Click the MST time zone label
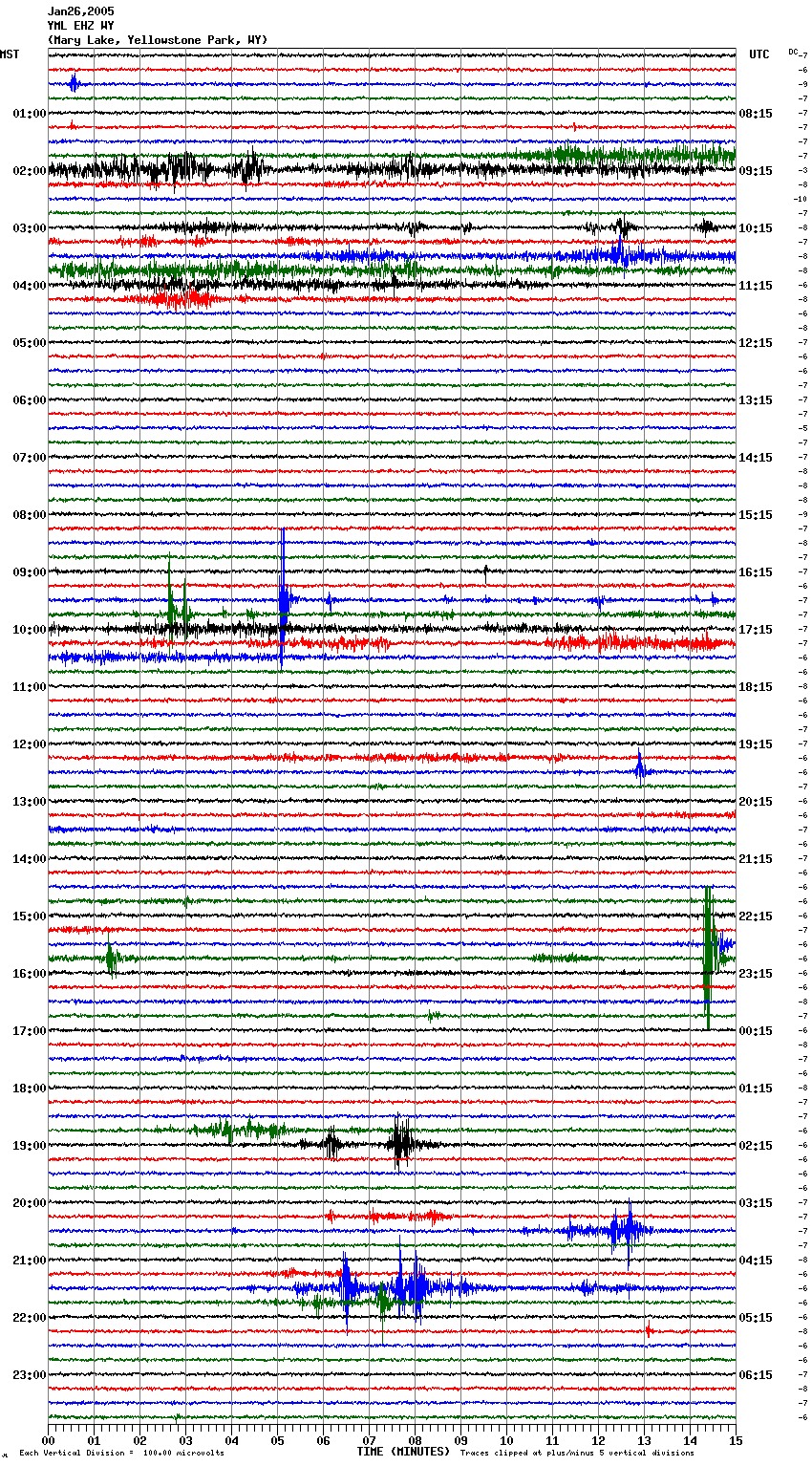812x1466 pixels. coord(10,54)
